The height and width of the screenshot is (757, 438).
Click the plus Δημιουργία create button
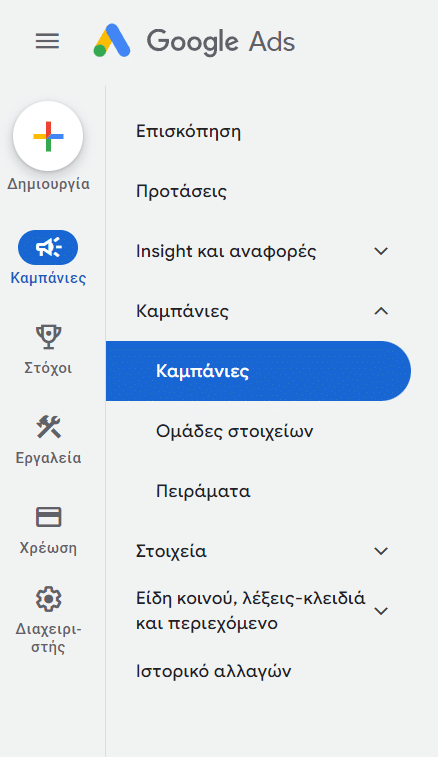48,136
